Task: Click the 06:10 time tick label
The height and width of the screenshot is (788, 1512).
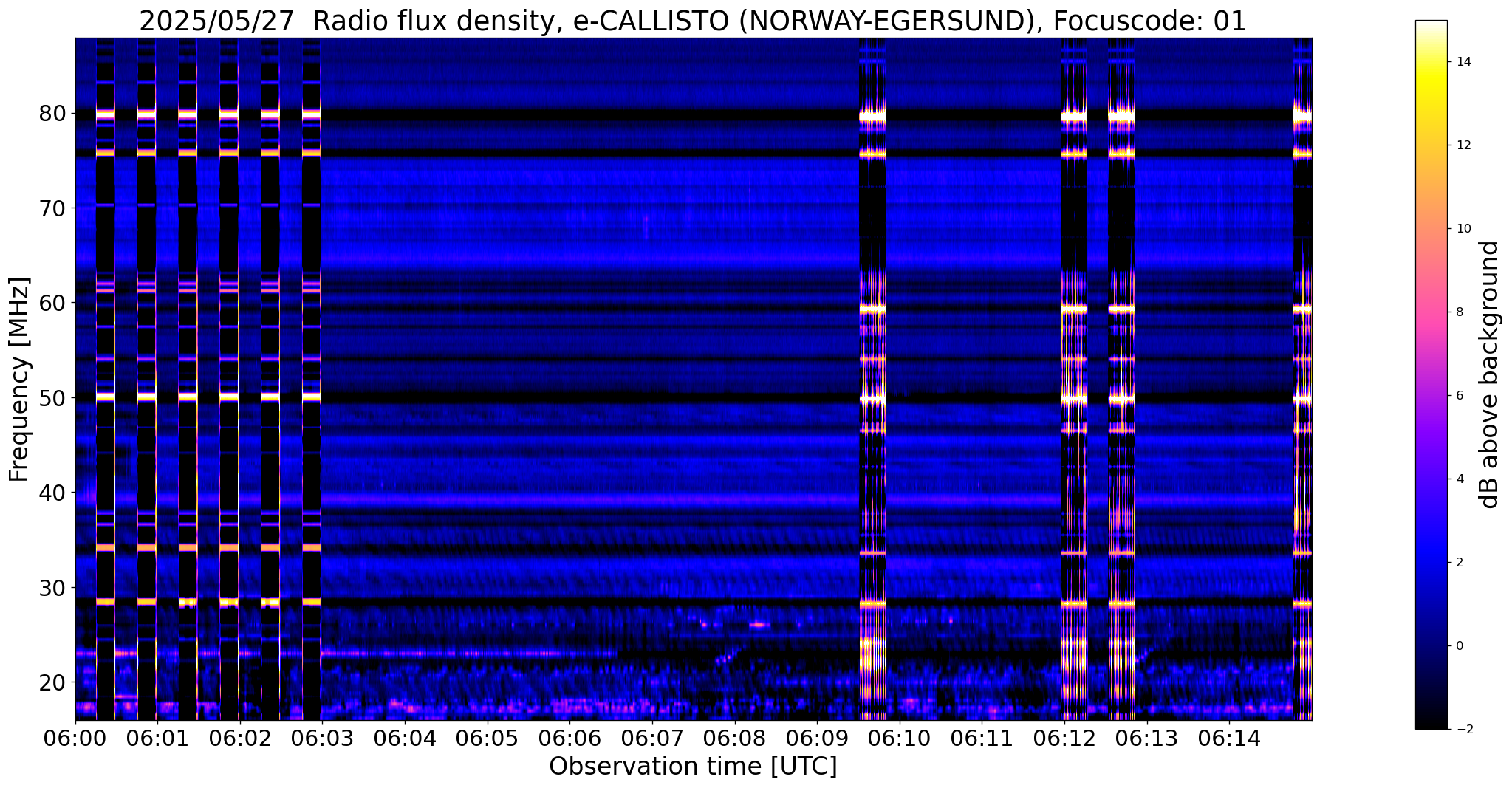Action: coord(900,739)
